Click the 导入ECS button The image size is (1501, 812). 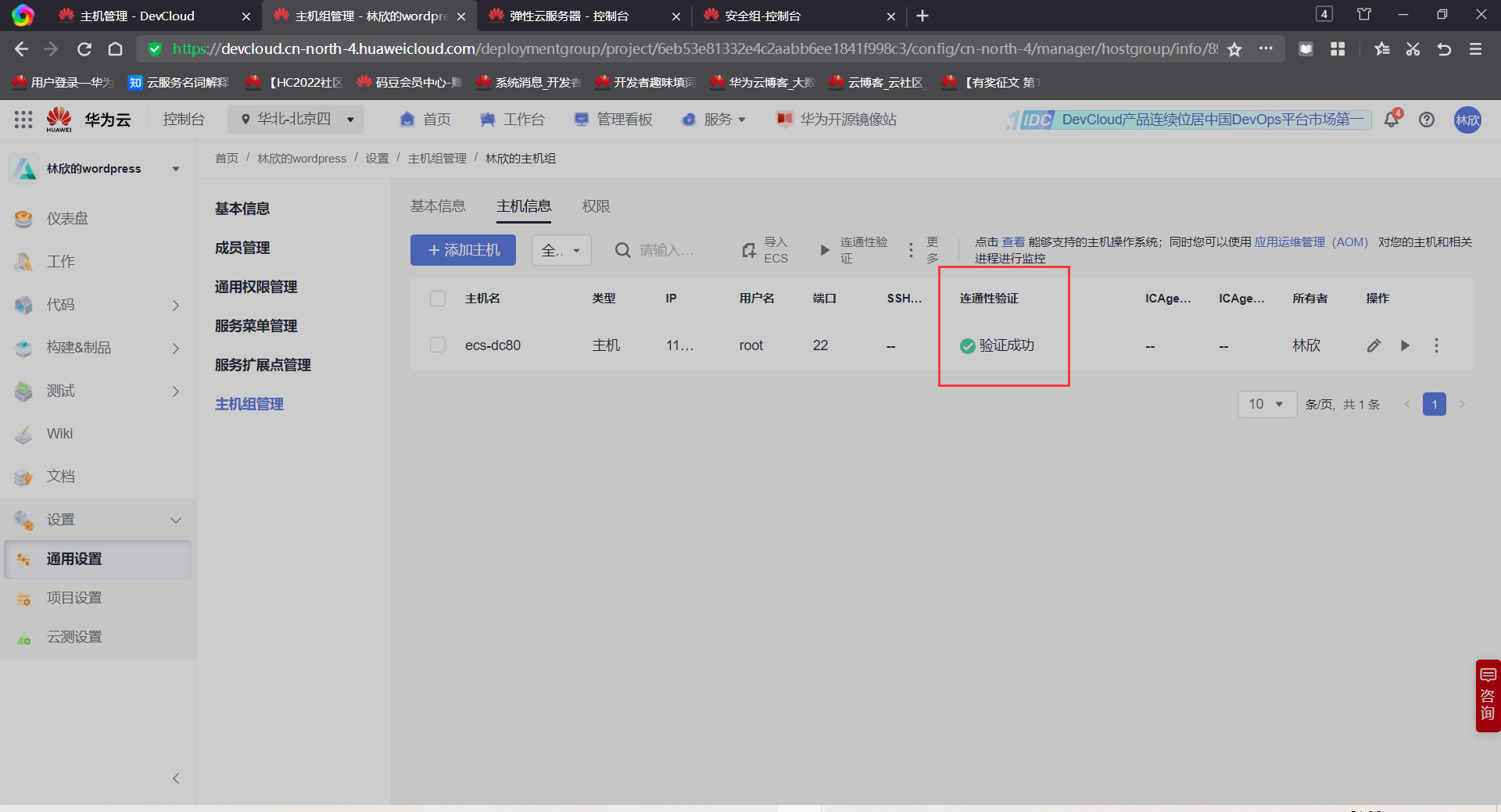(x=765, y=250)
